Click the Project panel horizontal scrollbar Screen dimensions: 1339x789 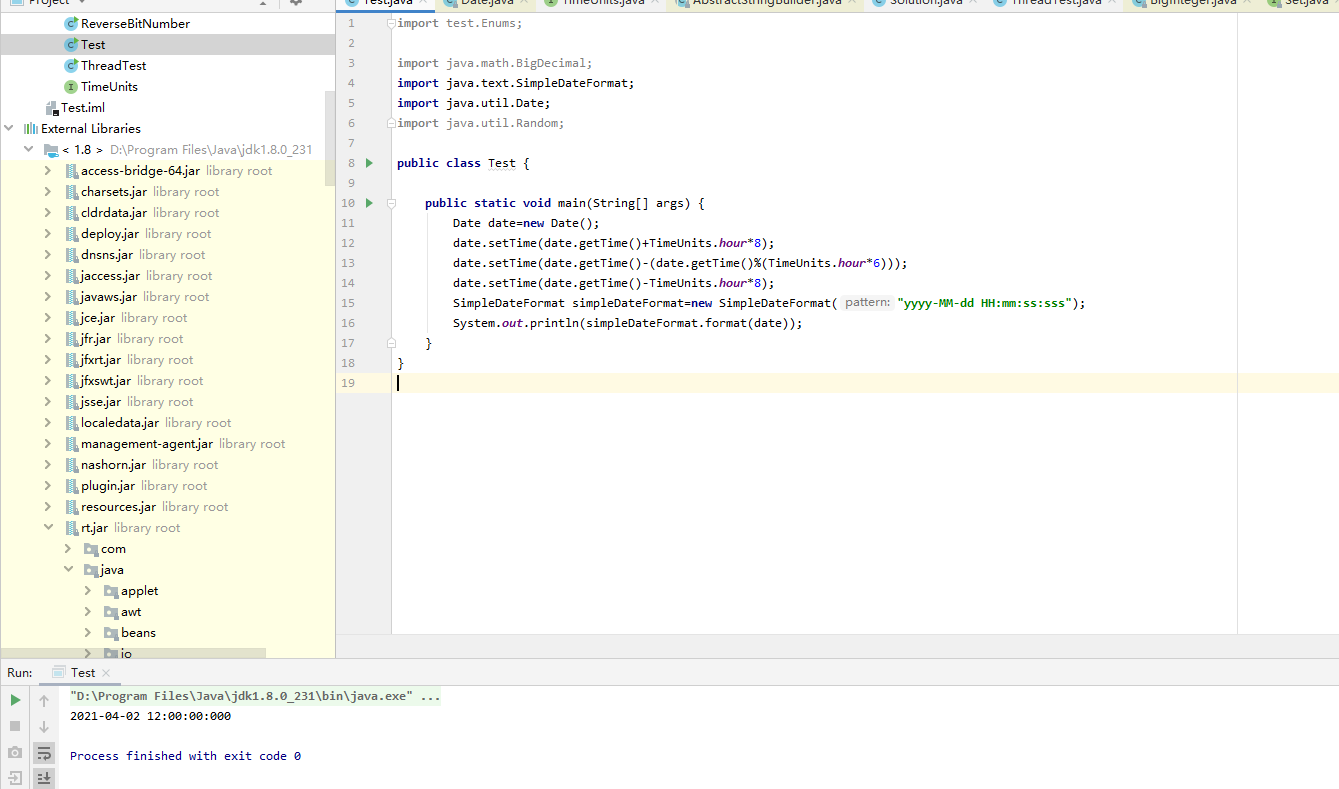pos(133,653)
